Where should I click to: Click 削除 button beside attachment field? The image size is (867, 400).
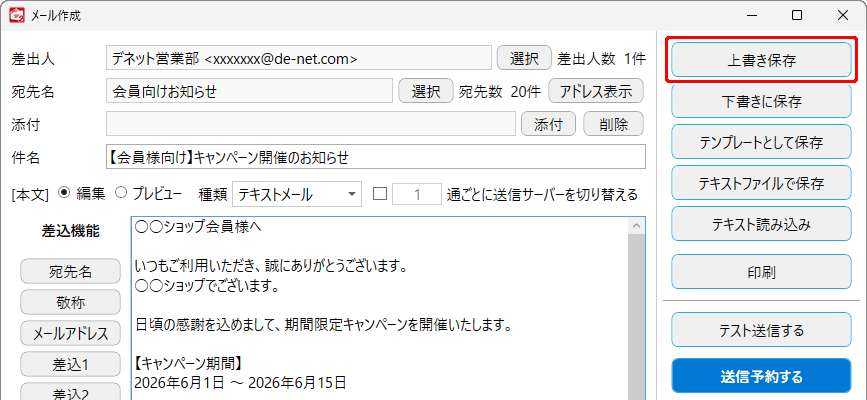coord(613,123)
